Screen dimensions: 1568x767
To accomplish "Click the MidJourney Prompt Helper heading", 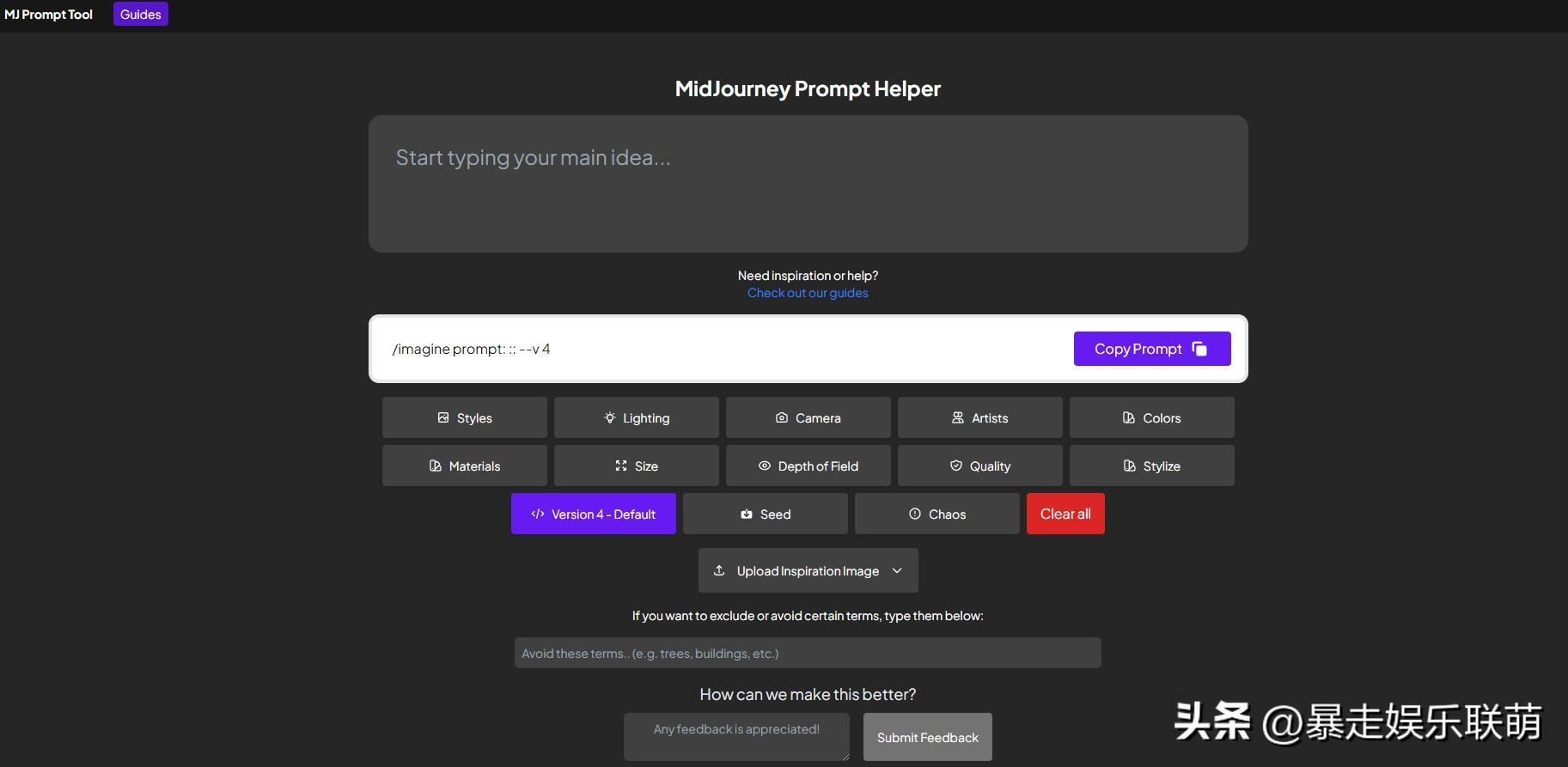I will coord(808,89).
